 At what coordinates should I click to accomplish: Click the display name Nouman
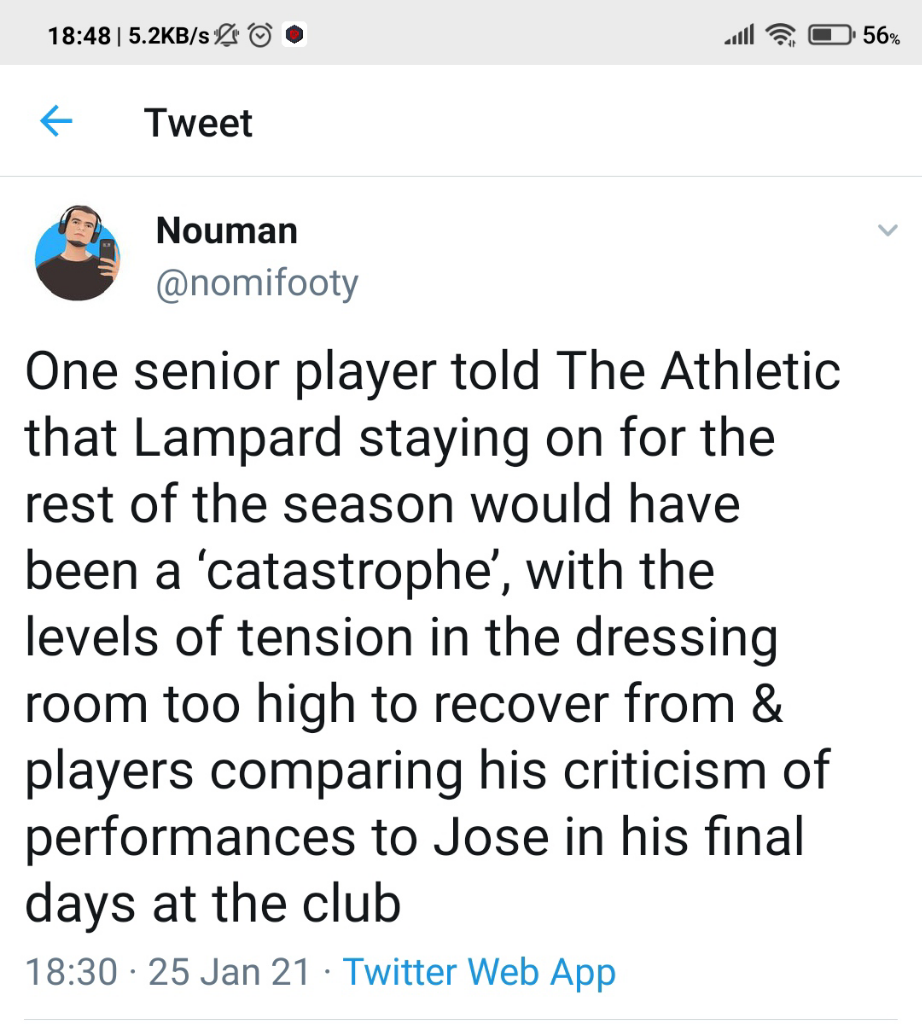pyautogui.click(x=227, y=231)
